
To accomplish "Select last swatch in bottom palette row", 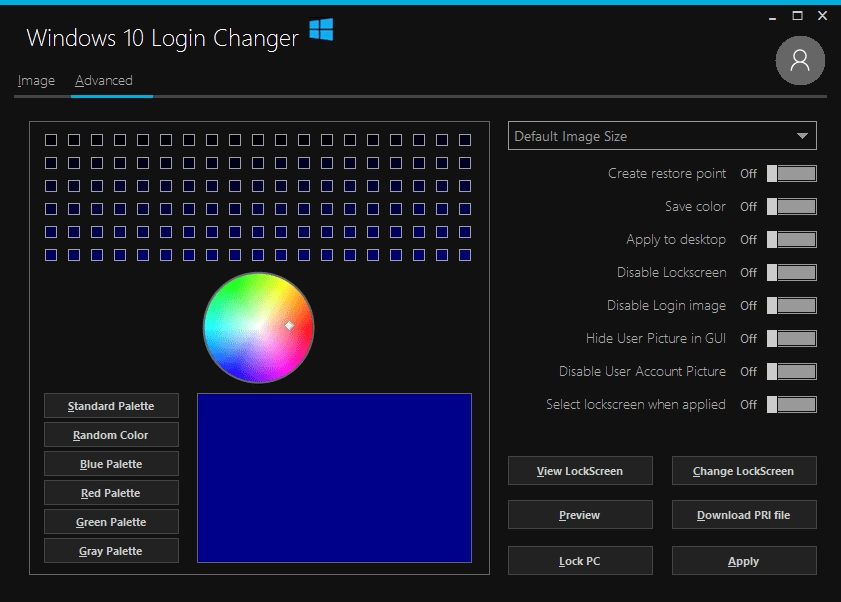I will click(x=465, y=255).
